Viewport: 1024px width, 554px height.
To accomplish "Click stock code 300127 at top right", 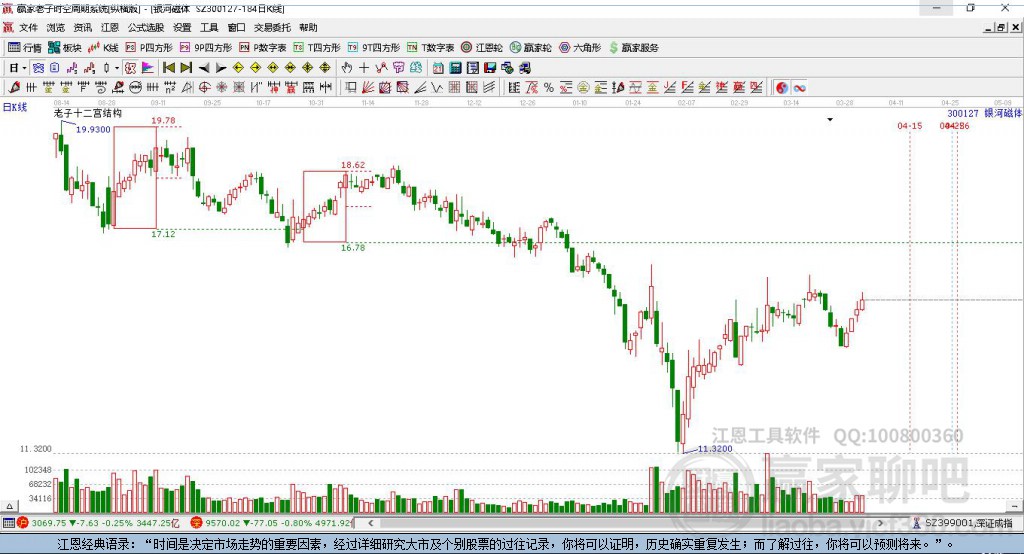I will [963, 113].
